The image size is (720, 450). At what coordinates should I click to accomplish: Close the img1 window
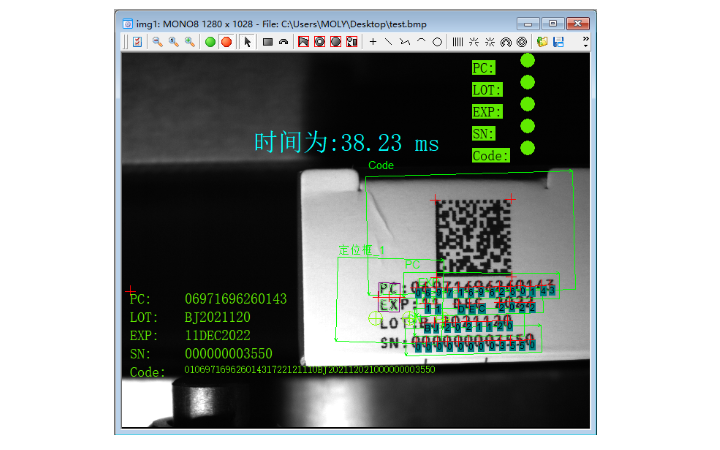578,23
